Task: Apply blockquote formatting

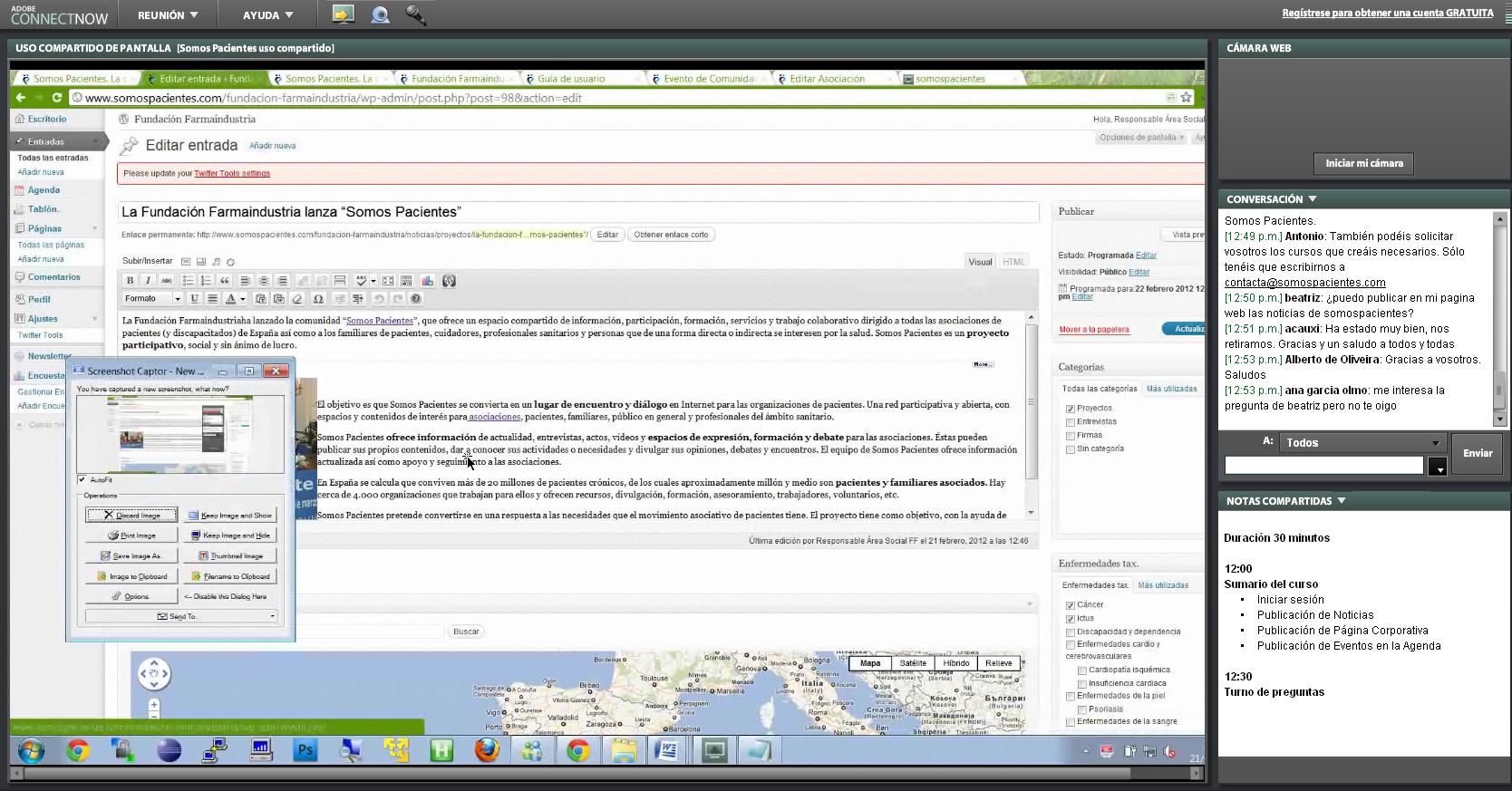Action: click(x=224, y=281)
